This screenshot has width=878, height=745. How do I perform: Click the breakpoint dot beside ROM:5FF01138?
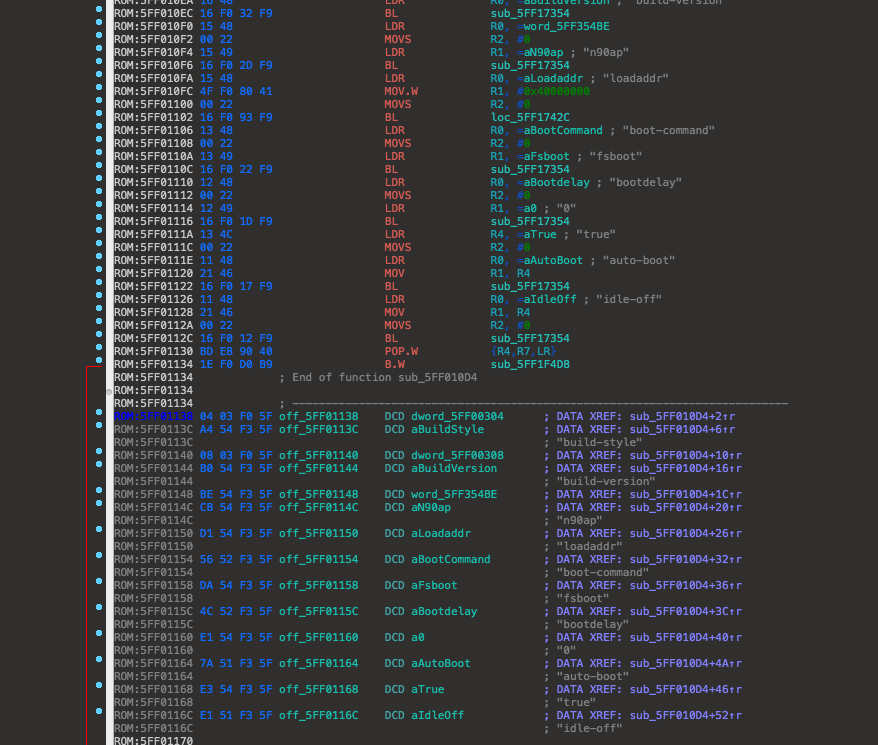pos(98,412)
